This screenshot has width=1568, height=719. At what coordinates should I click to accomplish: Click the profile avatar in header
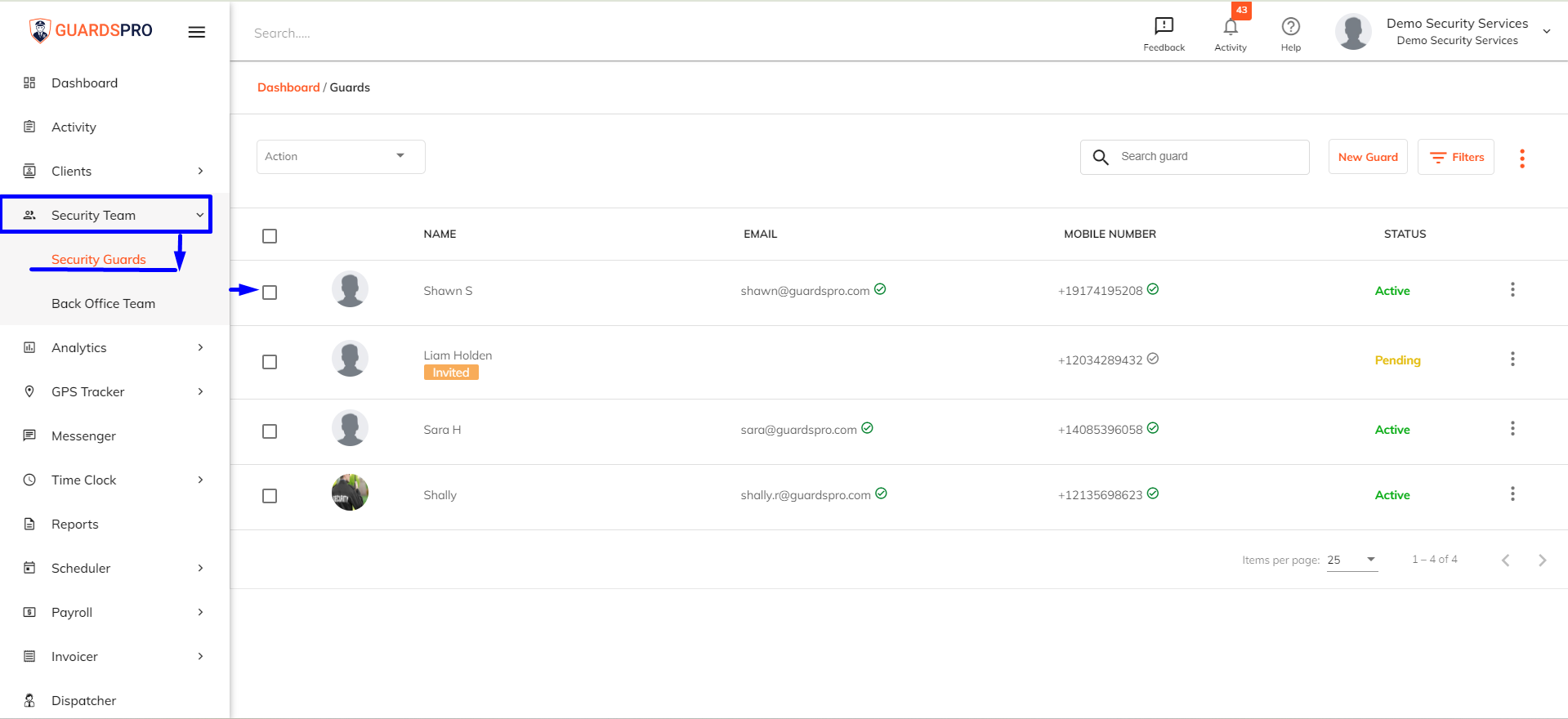[x=1353, y=32]
